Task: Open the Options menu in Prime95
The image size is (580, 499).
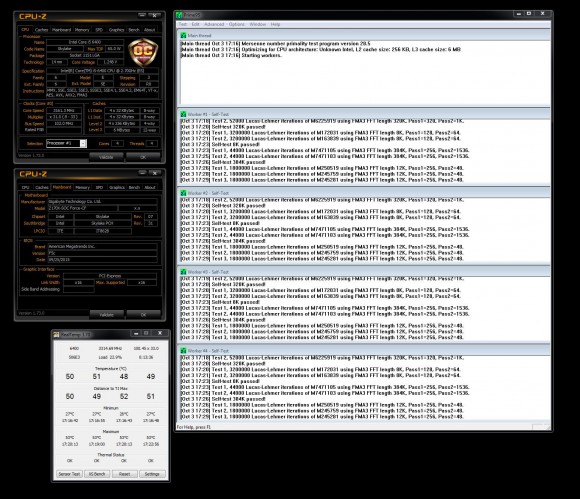Action: click(x=237, y=24)
